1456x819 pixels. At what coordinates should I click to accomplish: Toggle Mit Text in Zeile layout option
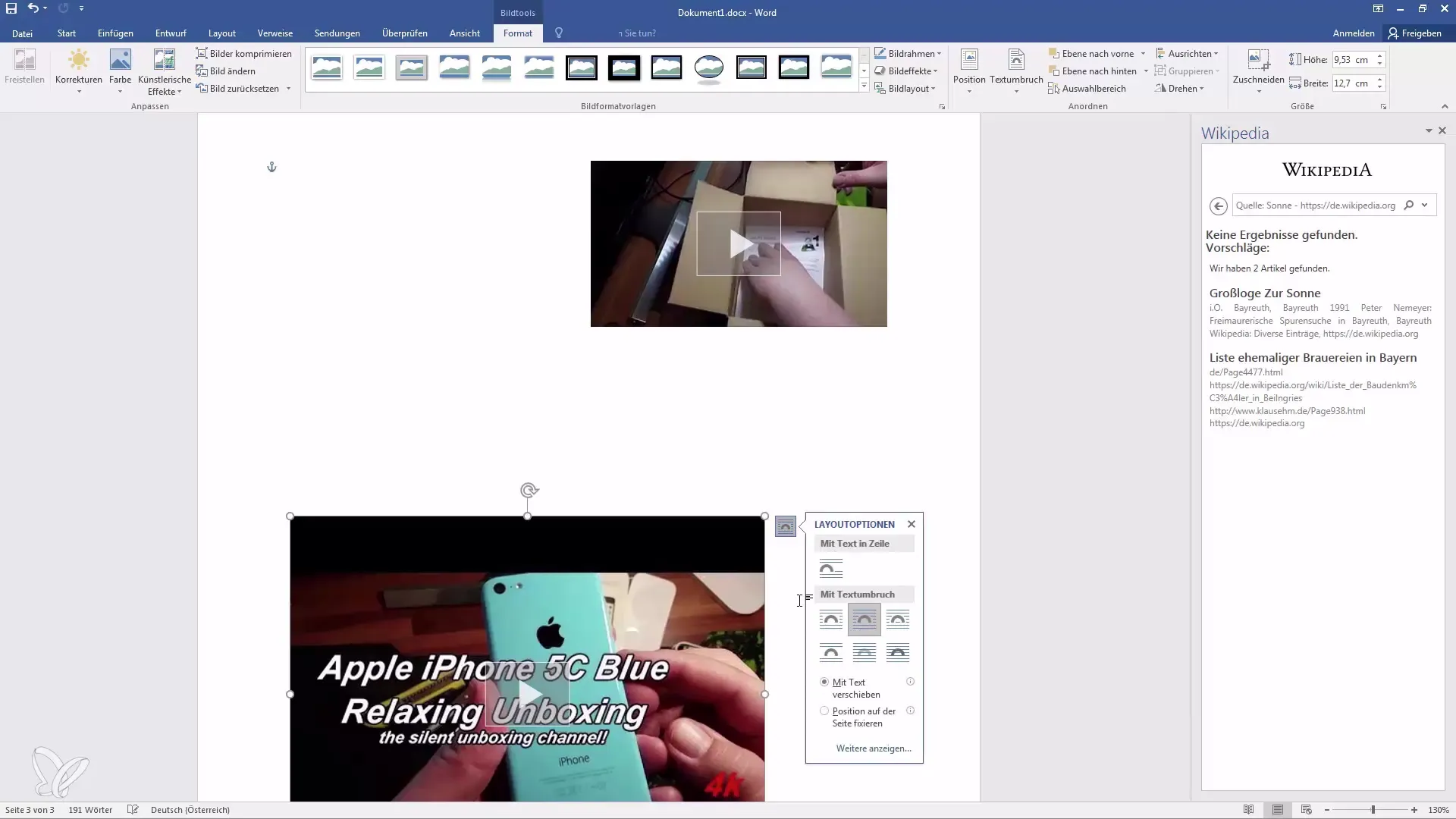click(x=830, y=568)
